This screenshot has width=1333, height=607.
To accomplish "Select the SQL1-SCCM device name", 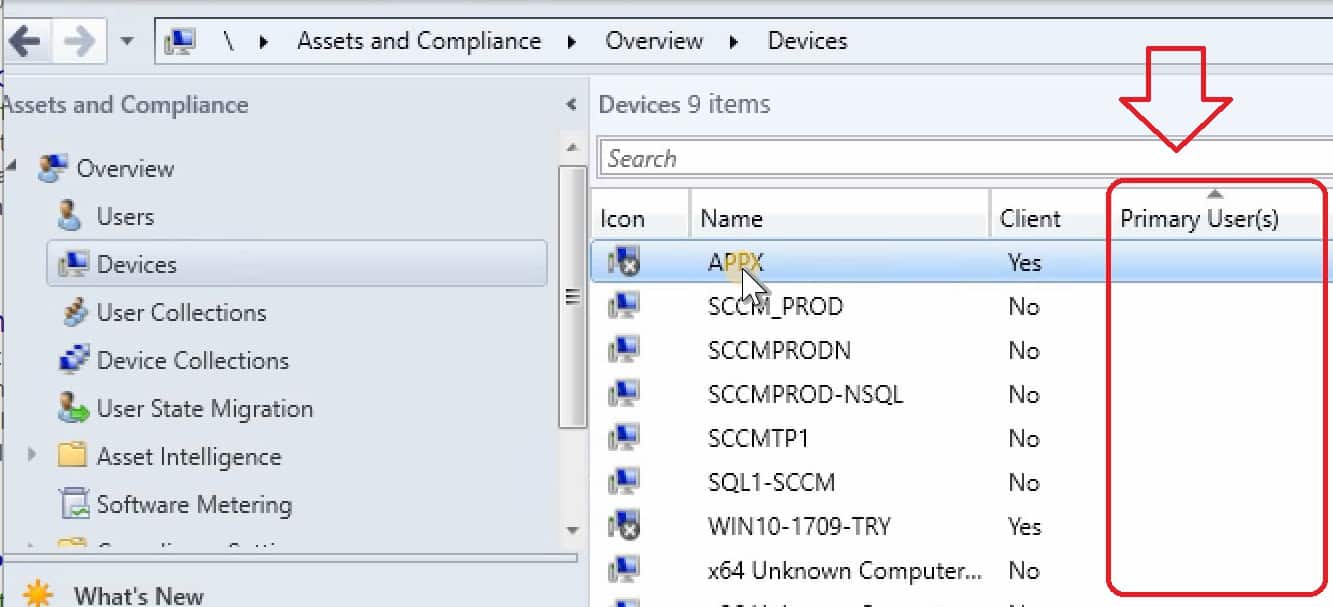I will coord(771,483).
